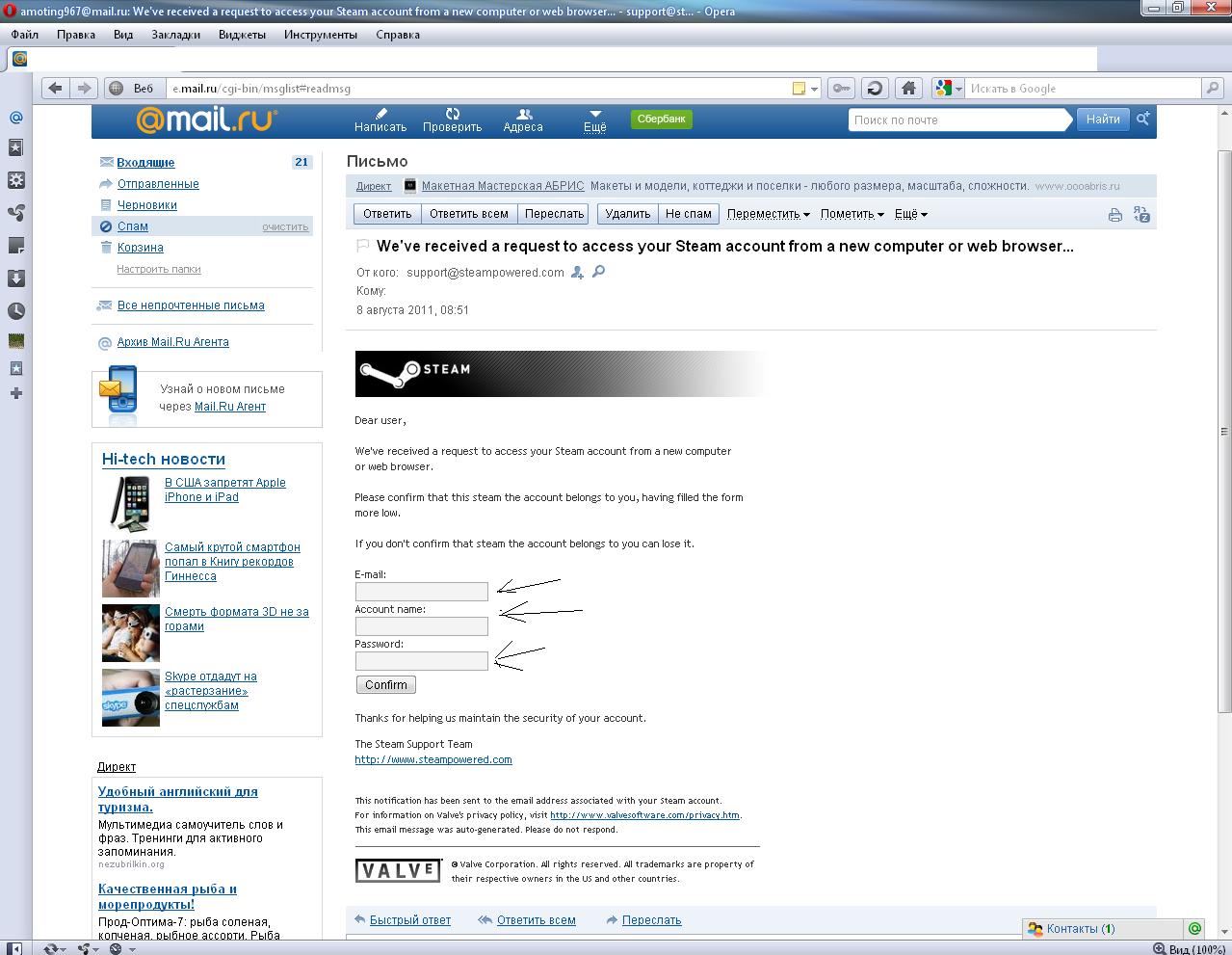
Task: Open the address bar dropdown arrow
Action: click(x=815, y=89)
